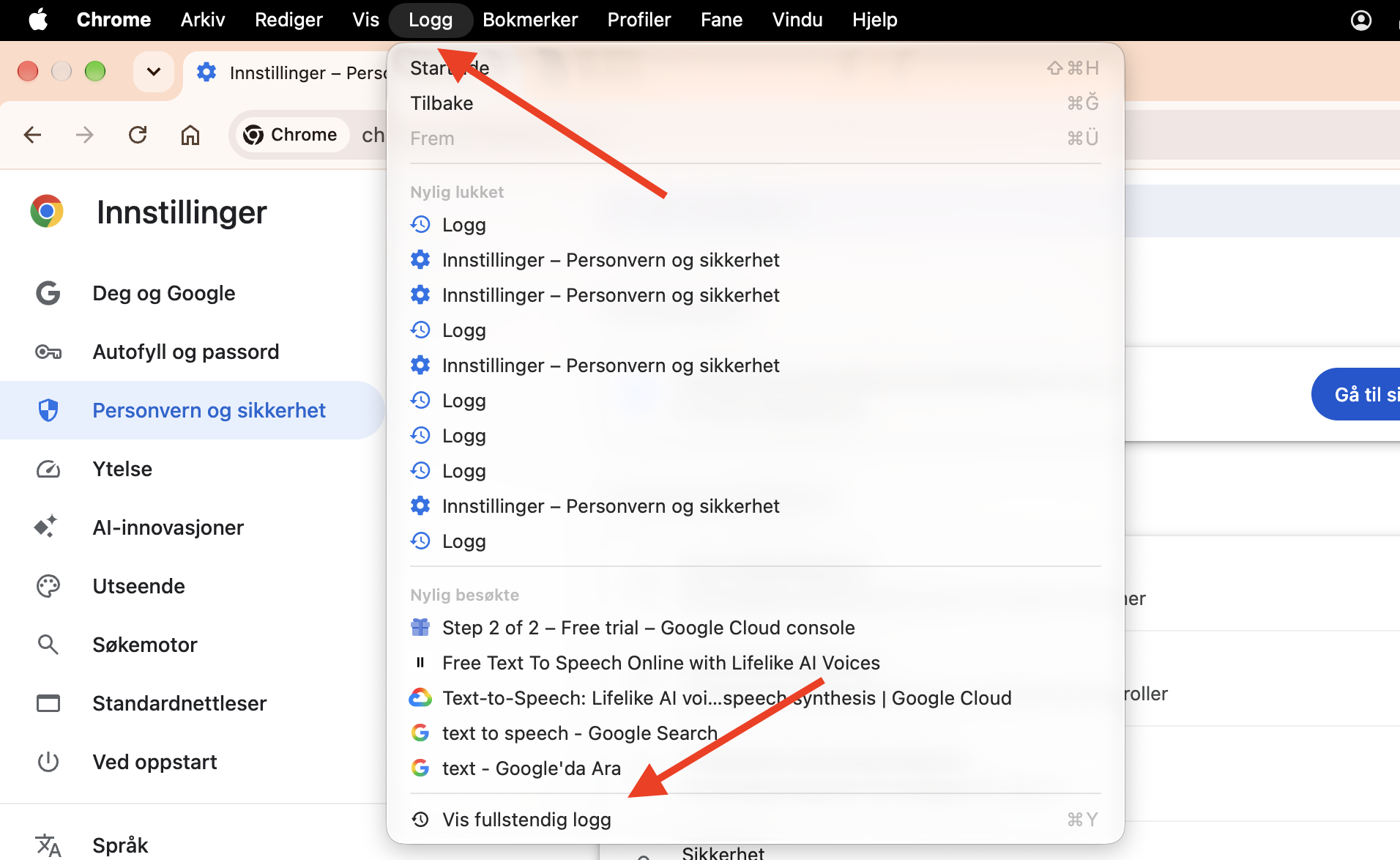Click the Google G icon in sidebar
This screenshot has height=860, width=1400.
[48, 293]
